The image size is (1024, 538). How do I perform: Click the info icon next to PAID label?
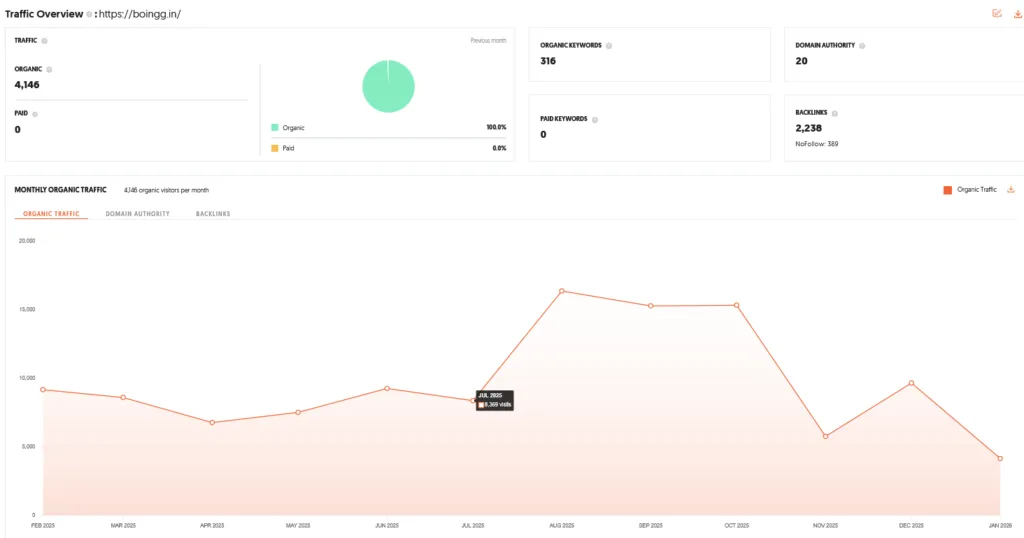(x=35, y=114)
